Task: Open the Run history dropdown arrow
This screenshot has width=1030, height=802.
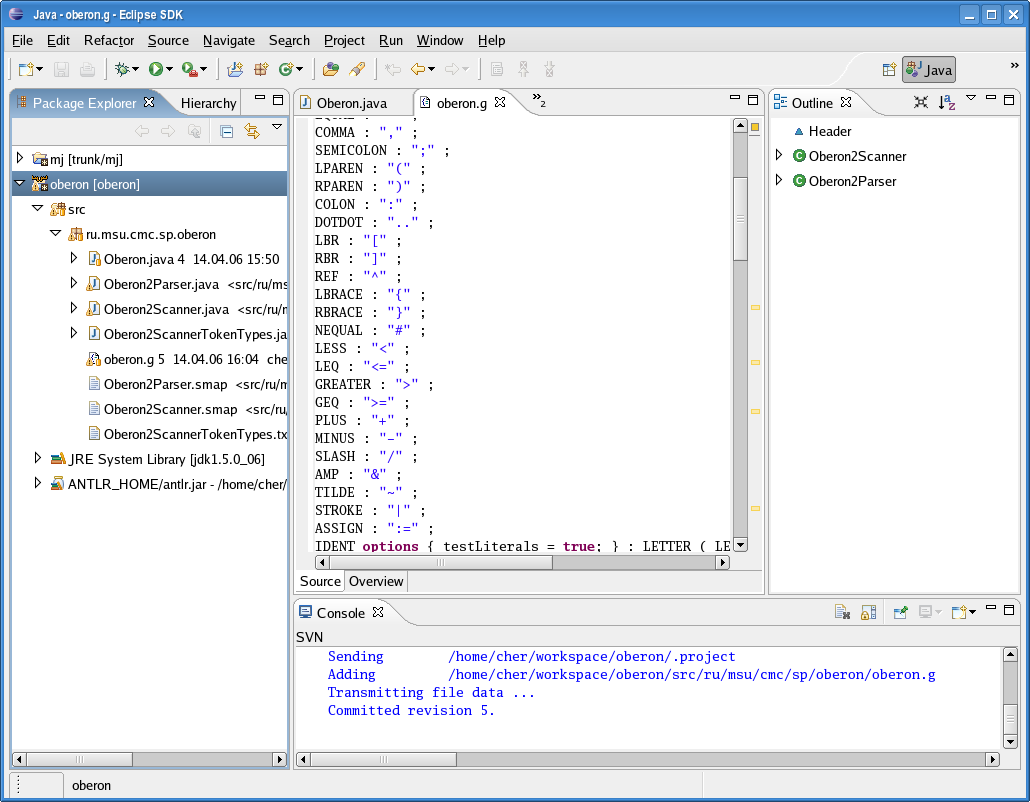Action: [169, 69]
